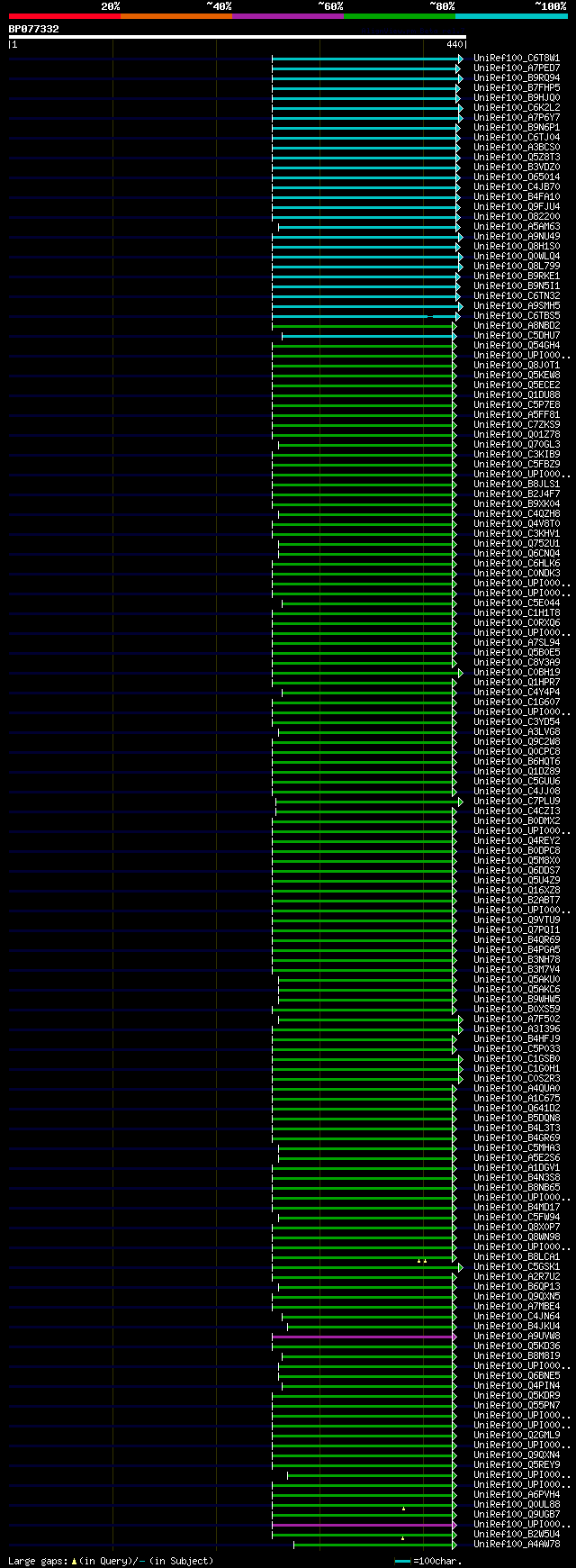Select hit label UniRef100_Q2GML9
The width and height of the screenshot is (576, 1568).
[517, 1436]
